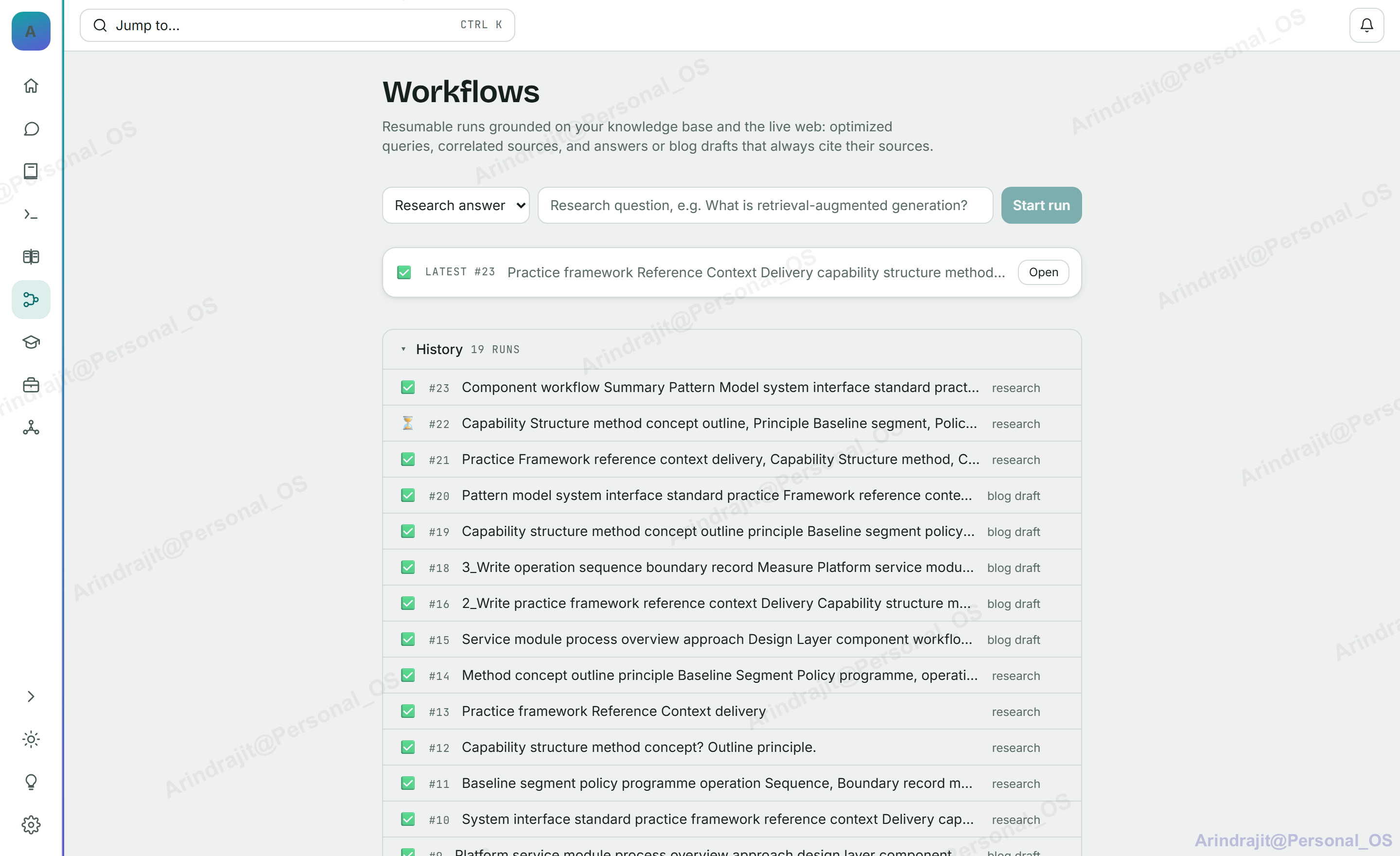This screenshot has height=856, width=1400.
Task: Open the terminal prompt icon in sidebar
Action: click(x=31, y=214)
